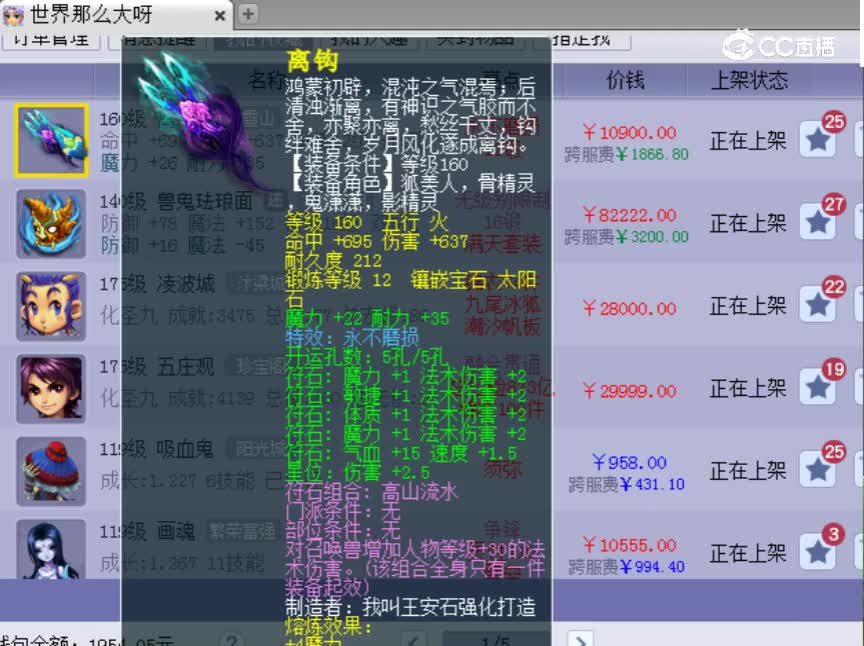Click 正在上架 status of ¥82222.00 row
This screenshot has width=864, height=646.
[748, 223]
